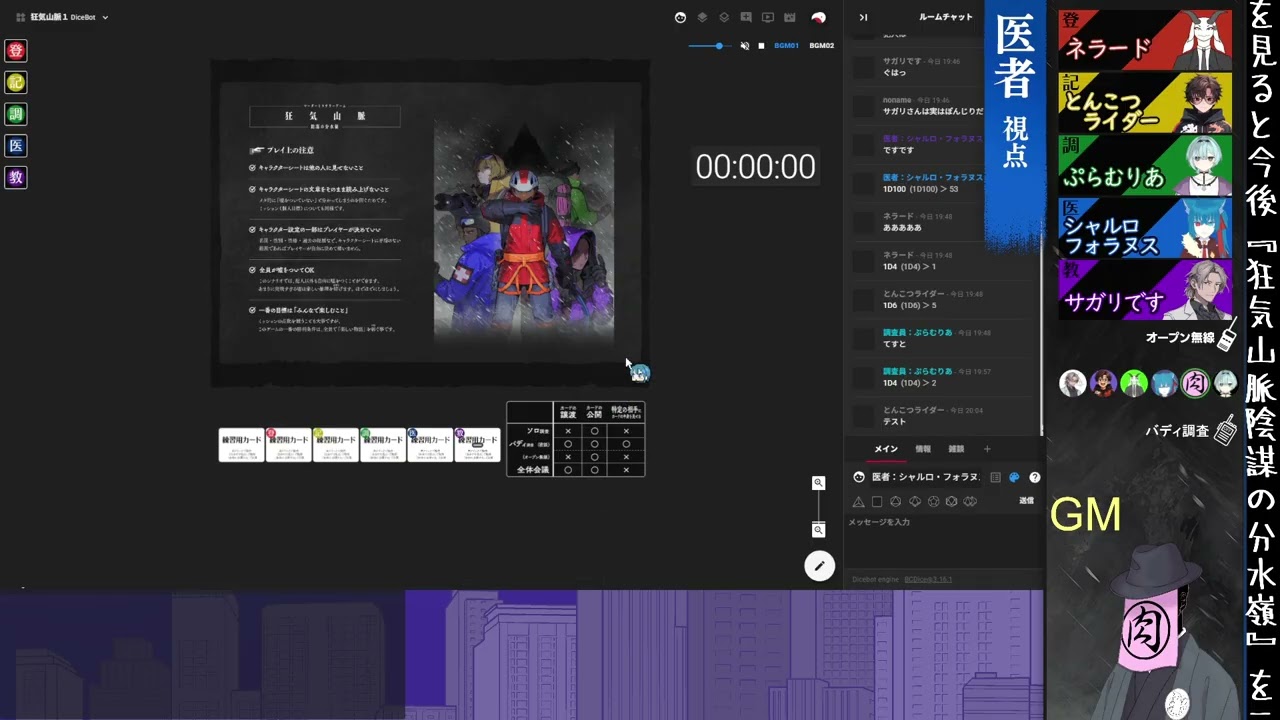Send the message with 送信 button
The image size is (1280, 720).
point(1026,501)
